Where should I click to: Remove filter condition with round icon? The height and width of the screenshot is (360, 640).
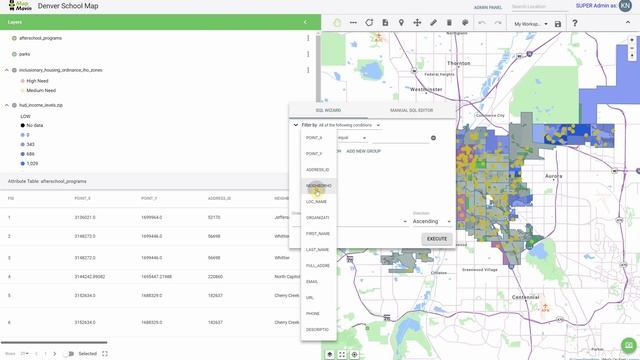pos(433,138)
